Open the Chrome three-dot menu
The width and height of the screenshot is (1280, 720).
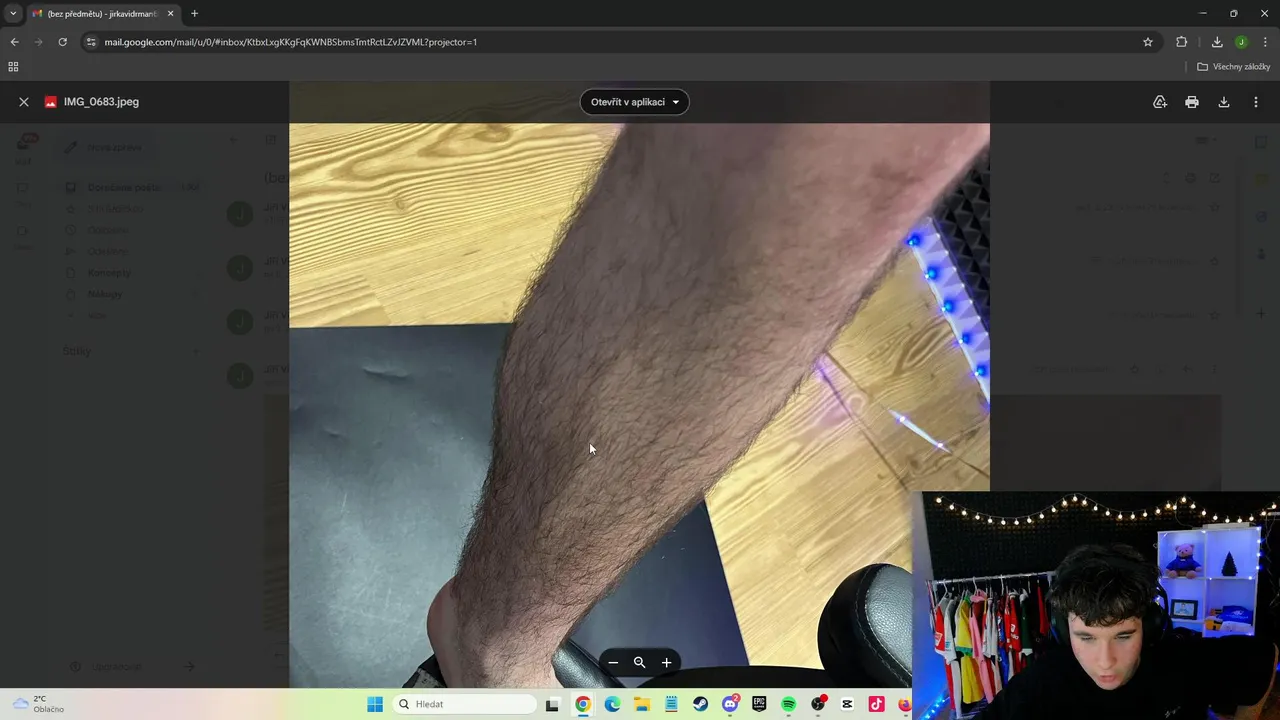click(1266, 42)
